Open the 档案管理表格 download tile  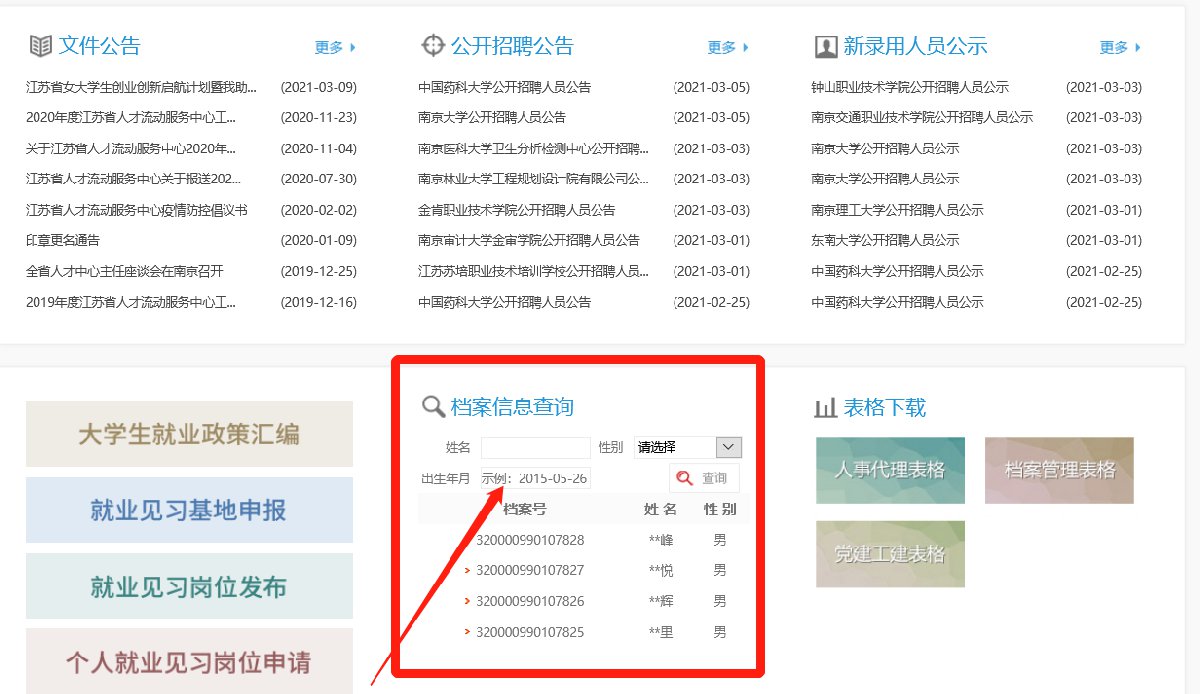(x=1059, y=470)
